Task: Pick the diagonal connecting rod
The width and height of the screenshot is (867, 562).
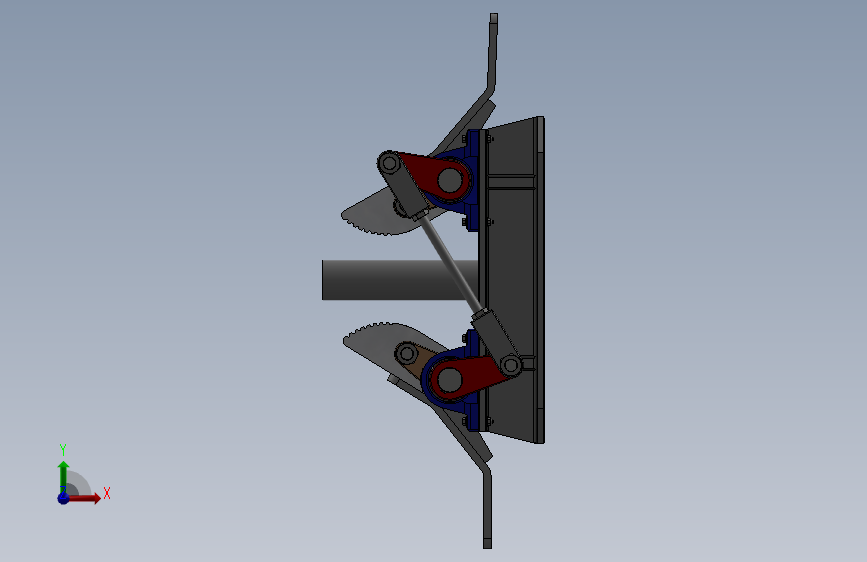Action: coord(451,264)
